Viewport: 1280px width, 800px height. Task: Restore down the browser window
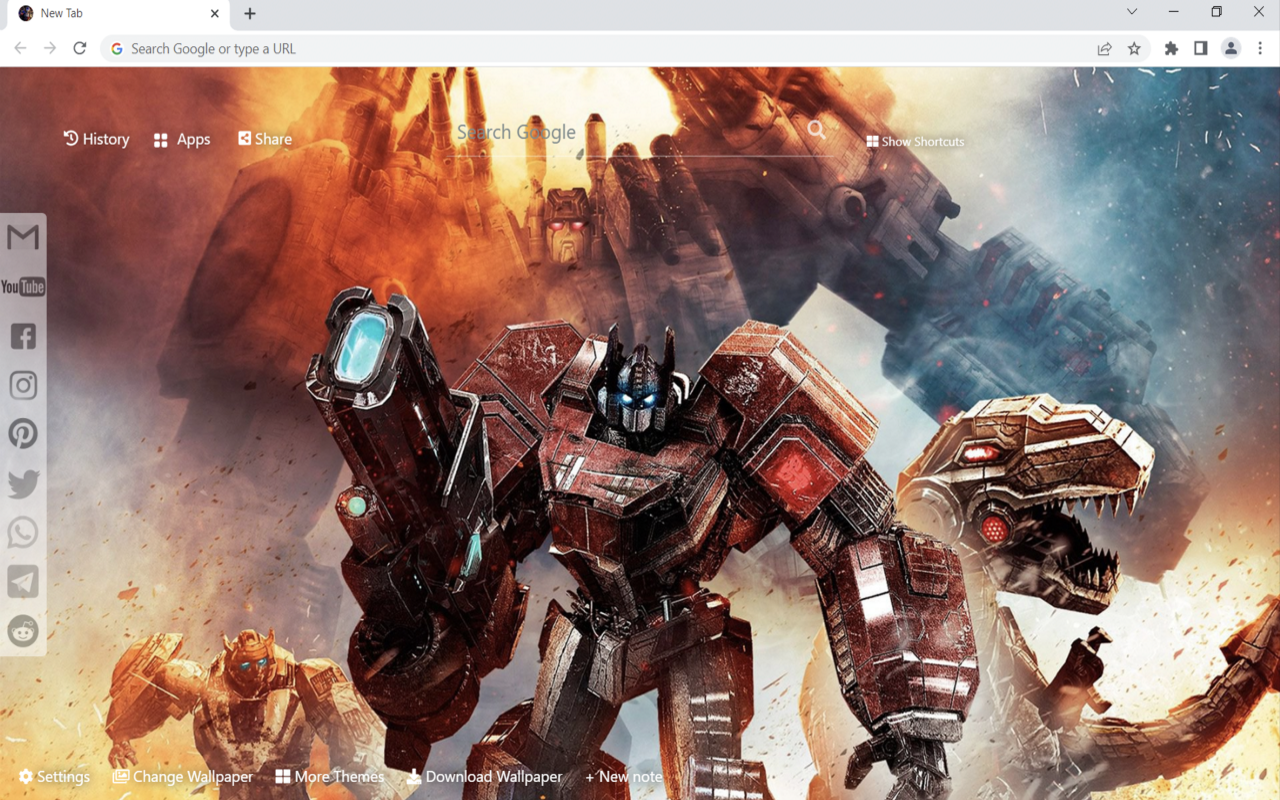point(1216,12)
